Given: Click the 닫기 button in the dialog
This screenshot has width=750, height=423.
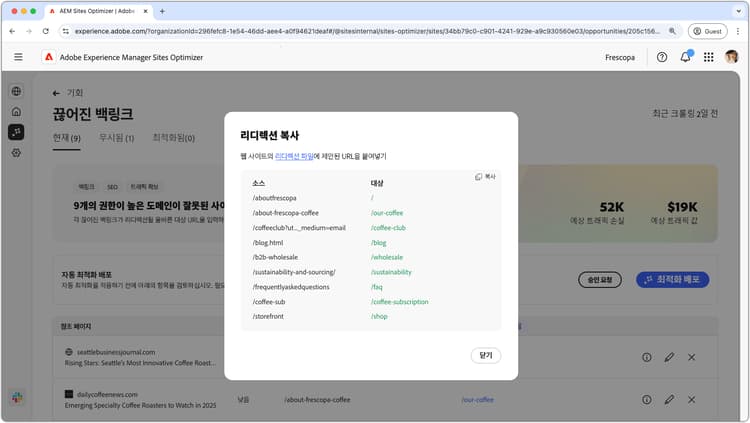Looking at the screenshot, I should tap(485, 355).
